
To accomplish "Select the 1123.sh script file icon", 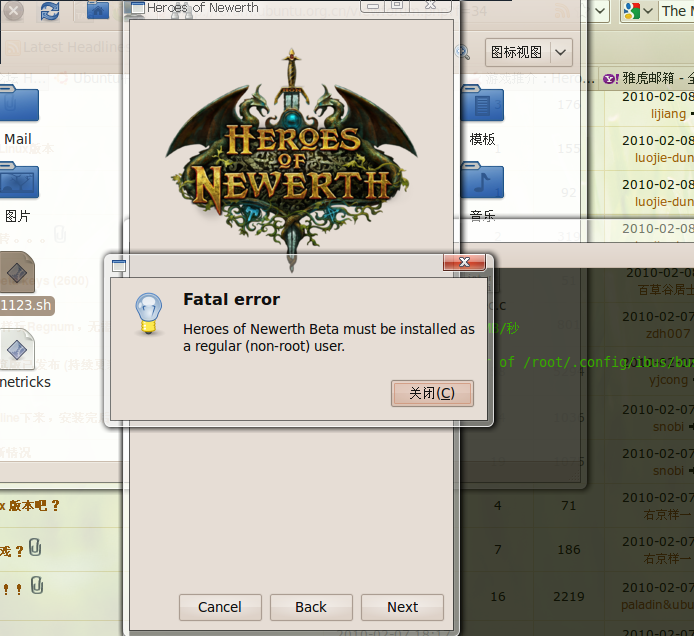I will [17, 273].
